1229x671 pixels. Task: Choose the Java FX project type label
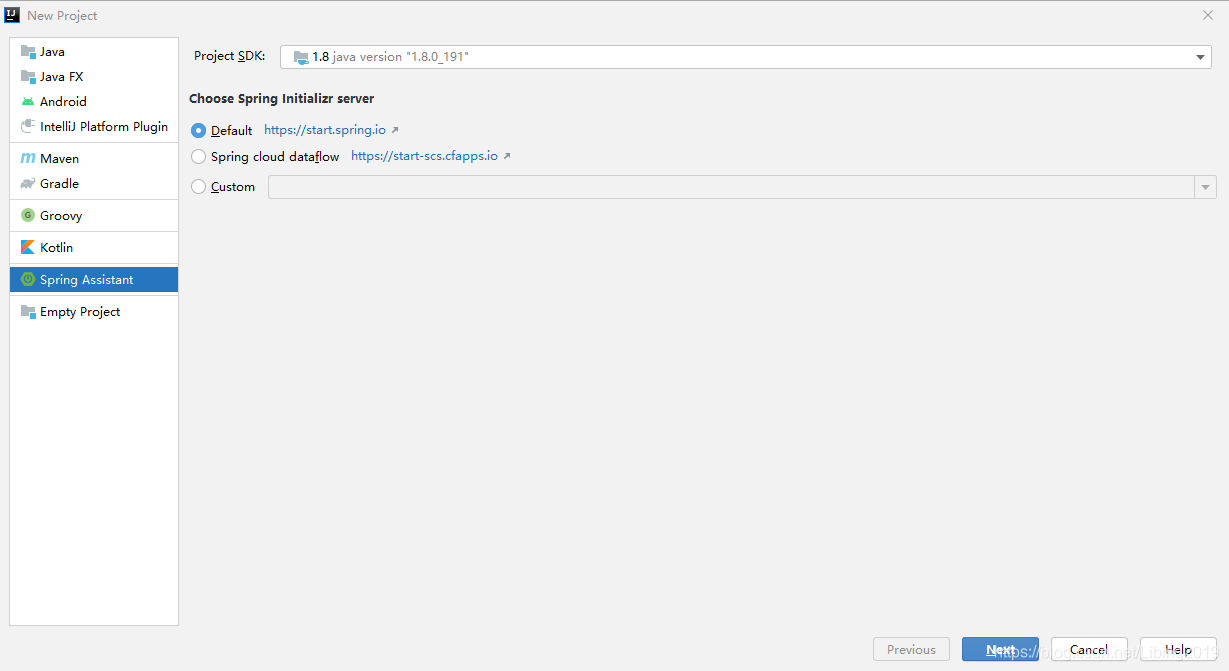point(62,77)
